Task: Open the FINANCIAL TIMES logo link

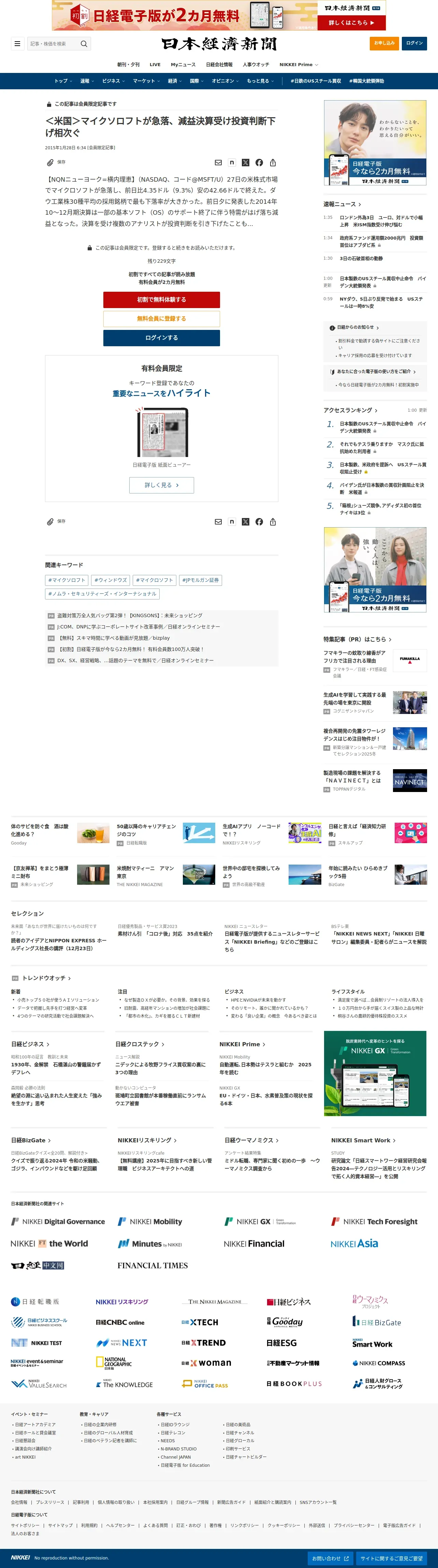Action: point(152,1265)
